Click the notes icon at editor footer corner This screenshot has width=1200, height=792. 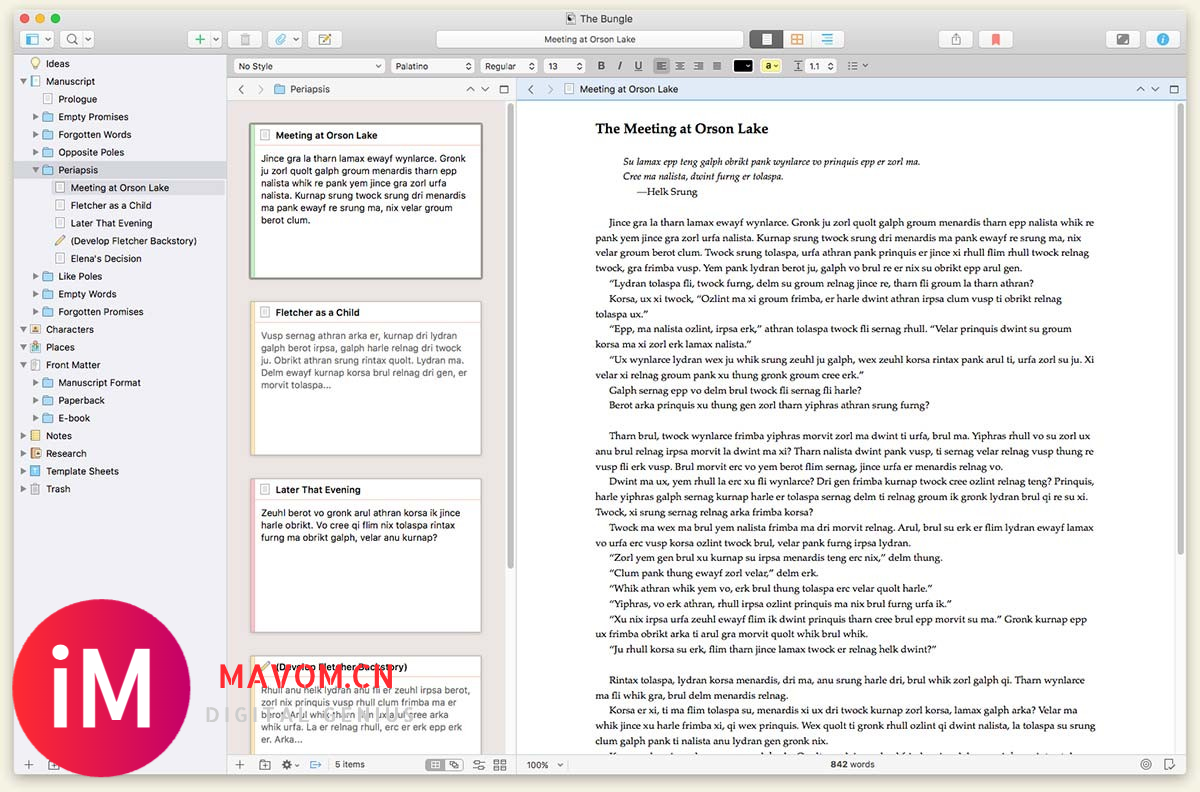click(1169, 765)
